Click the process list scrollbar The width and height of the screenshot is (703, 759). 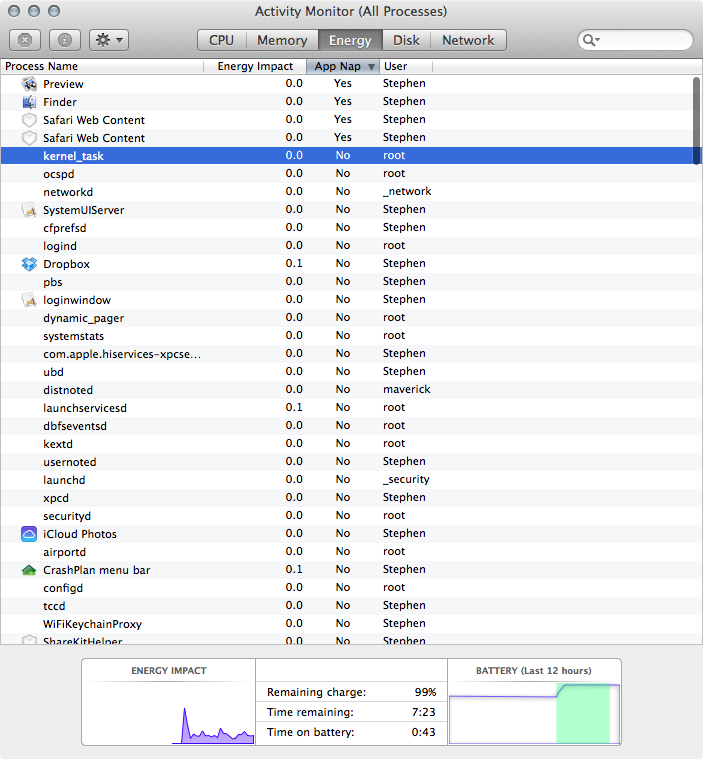(697, 121)
